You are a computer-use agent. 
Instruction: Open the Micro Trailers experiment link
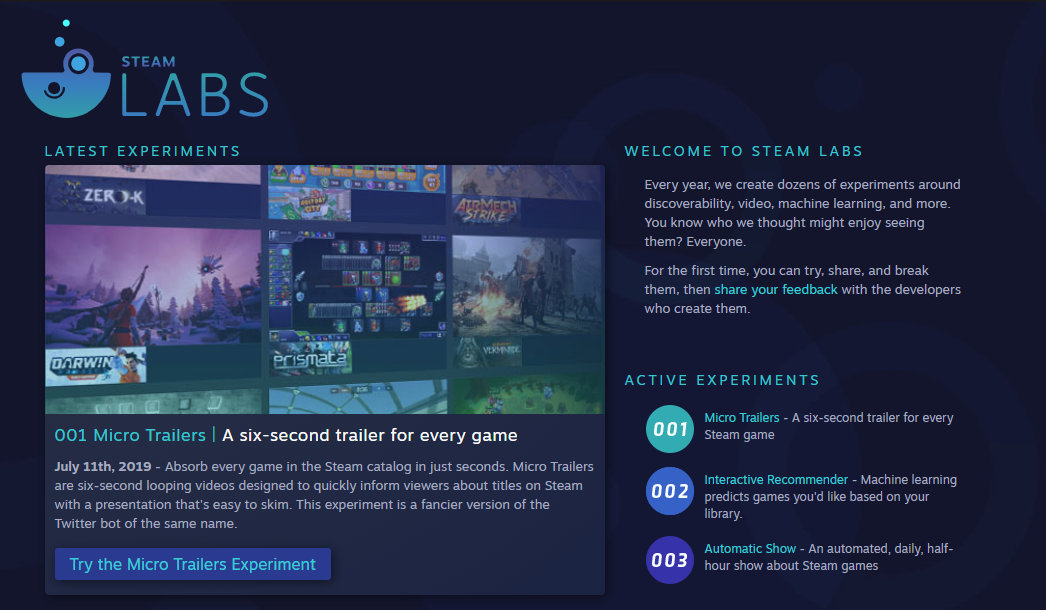[742, 418]
